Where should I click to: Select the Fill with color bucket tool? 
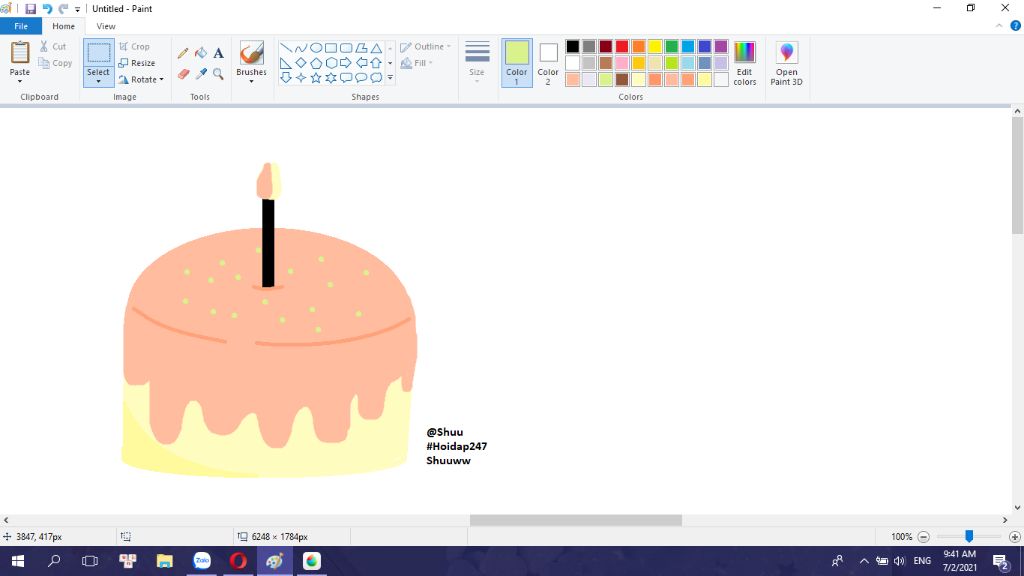(201, 54)
